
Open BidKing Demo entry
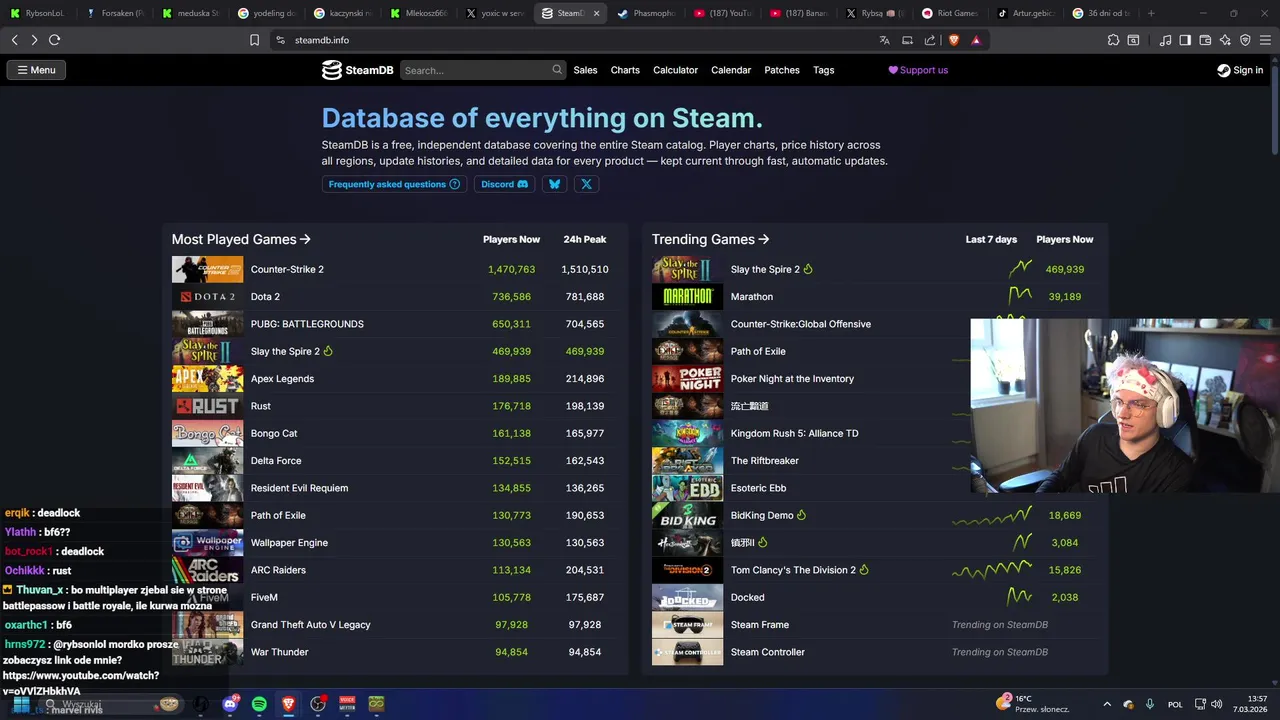pos(762,515)
